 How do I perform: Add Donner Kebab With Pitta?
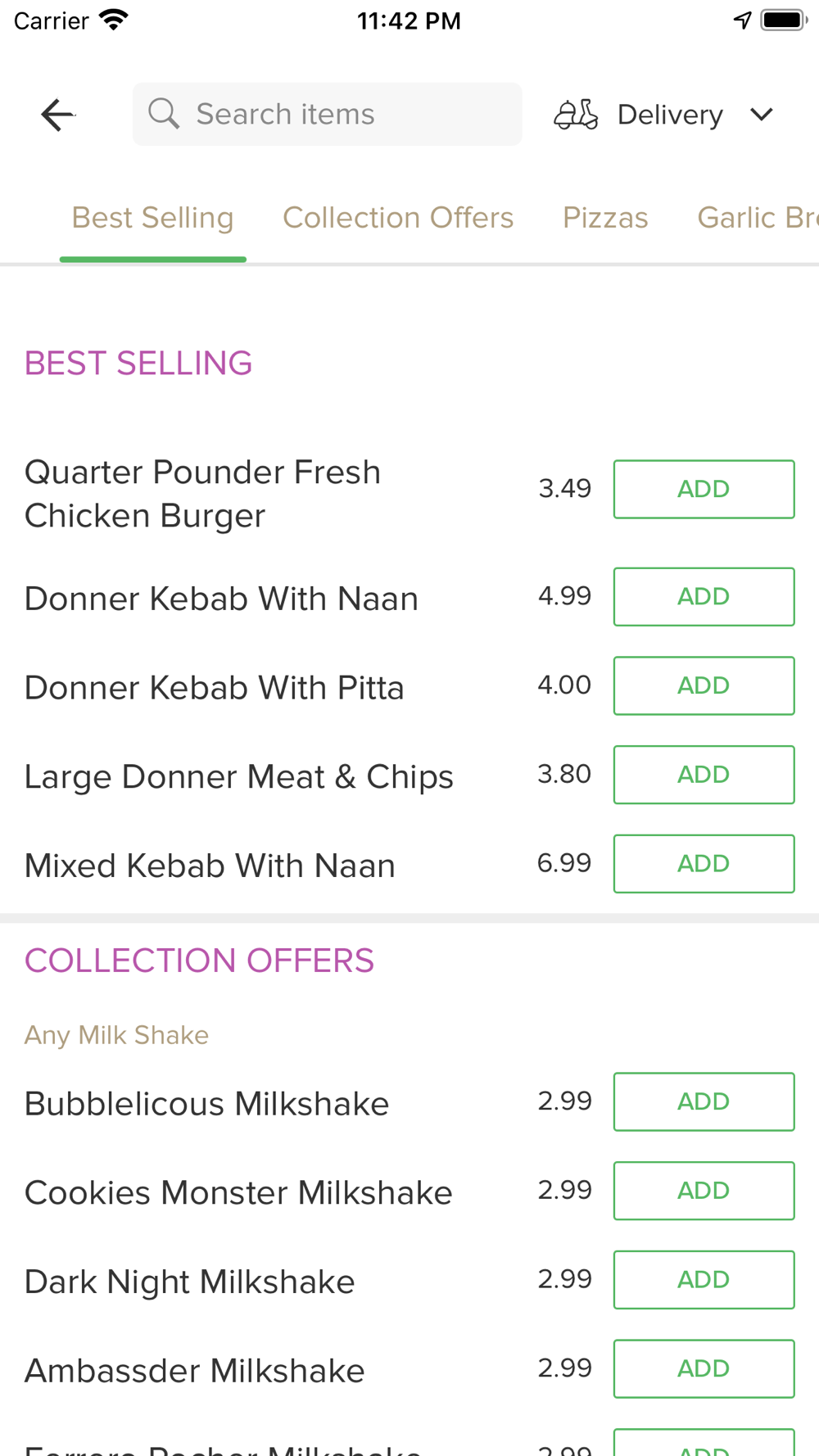pos(704,685)
